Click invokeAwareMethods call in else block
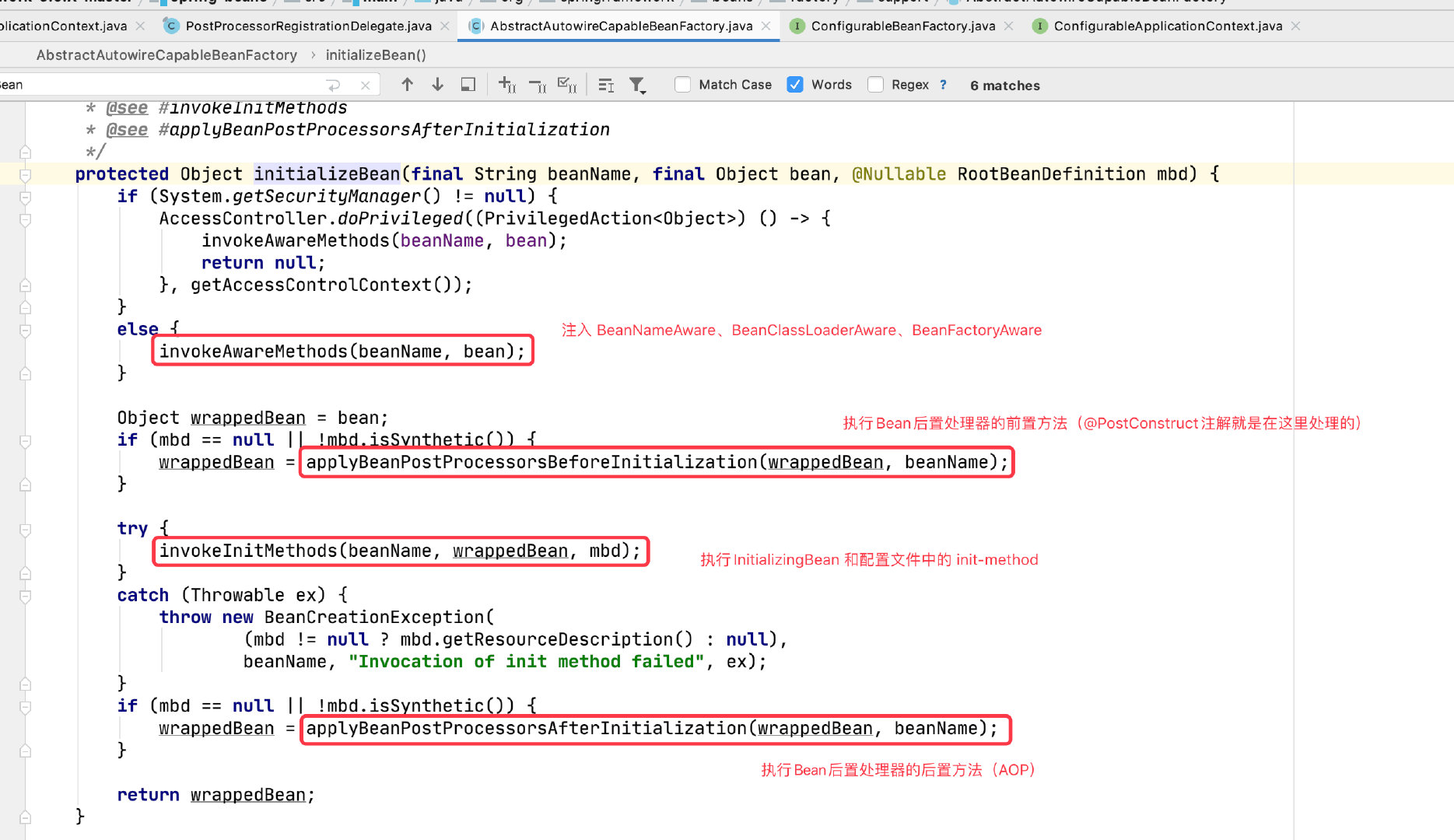The width and height of the screenshot is (1454, 840). tap(342, 352)
